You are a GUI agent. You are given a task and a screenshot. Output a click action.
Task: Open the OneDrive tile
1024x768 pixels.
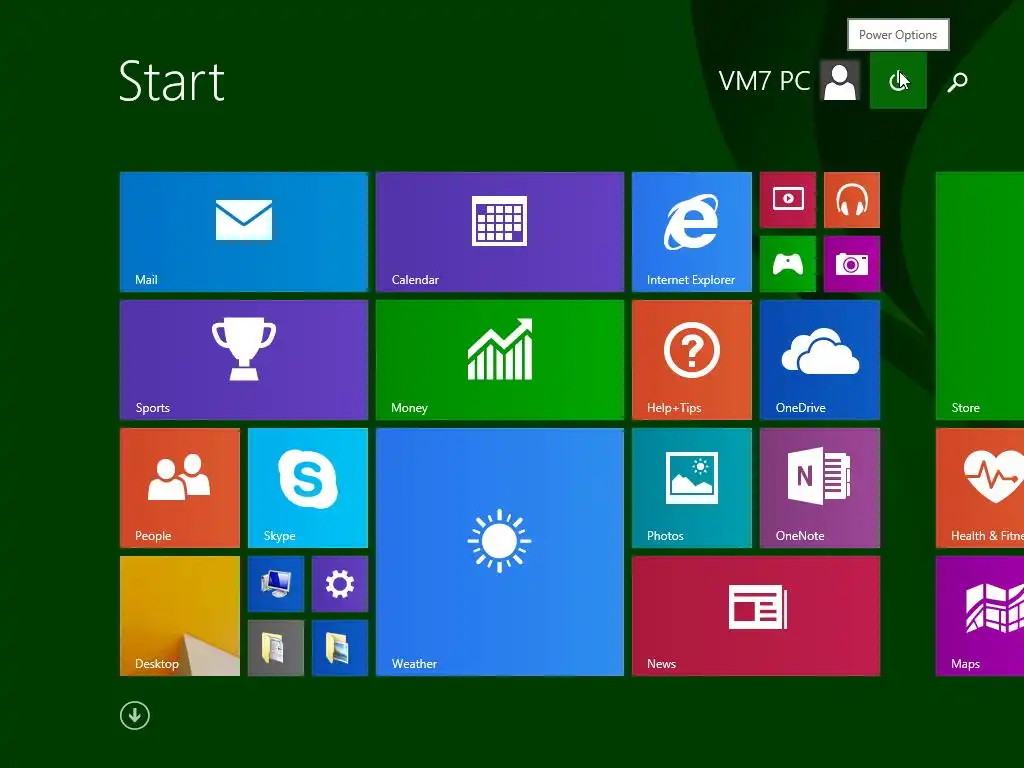coord(820,360)
